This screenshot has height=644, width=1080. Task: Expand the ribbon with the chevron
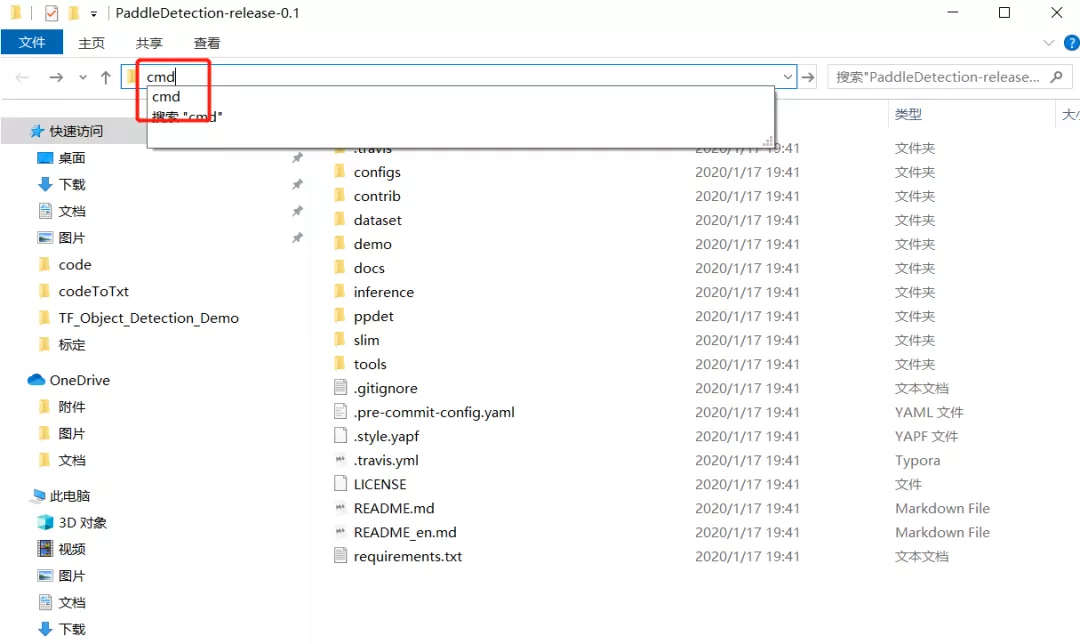(x=1048, y=43)
